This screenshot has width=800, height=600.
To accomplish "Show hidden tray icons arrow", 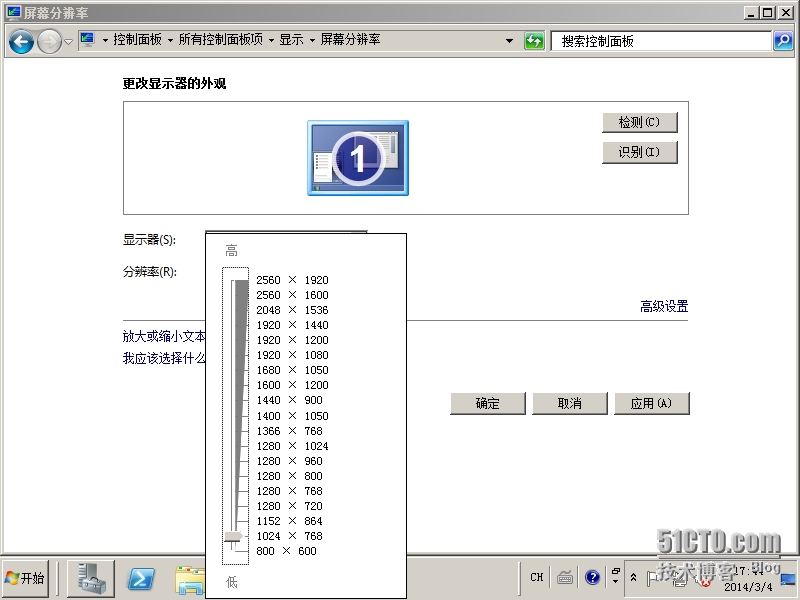I will (x=633, y=578).
